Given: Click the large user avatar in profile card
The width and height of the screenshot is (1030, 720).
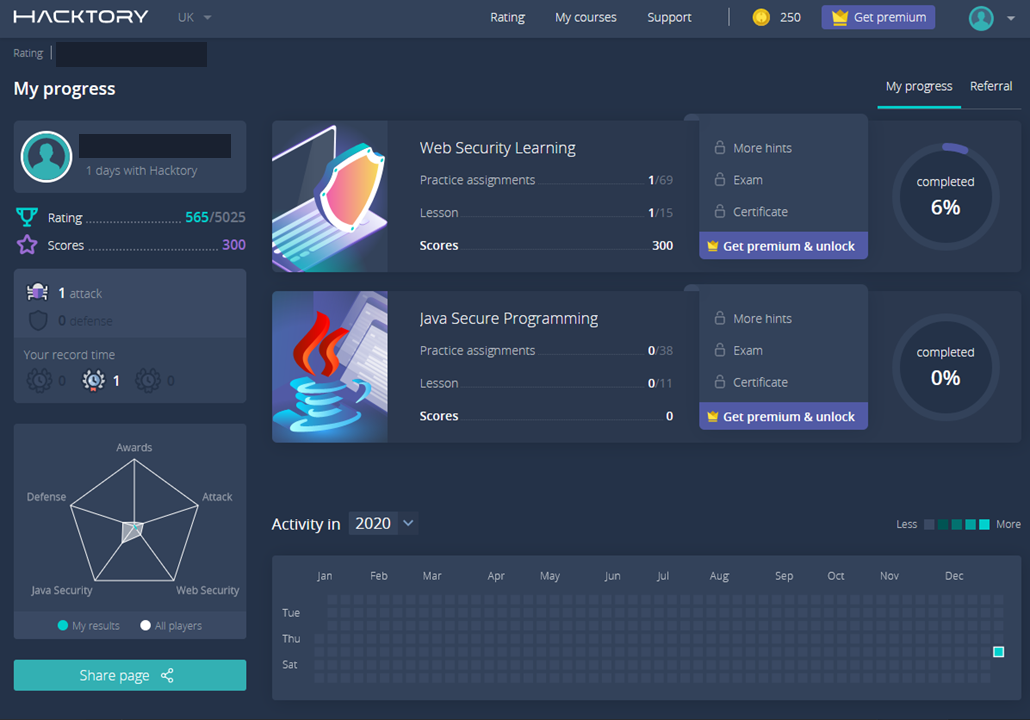Looking at the screenshot, I should [x=46, y=156].
